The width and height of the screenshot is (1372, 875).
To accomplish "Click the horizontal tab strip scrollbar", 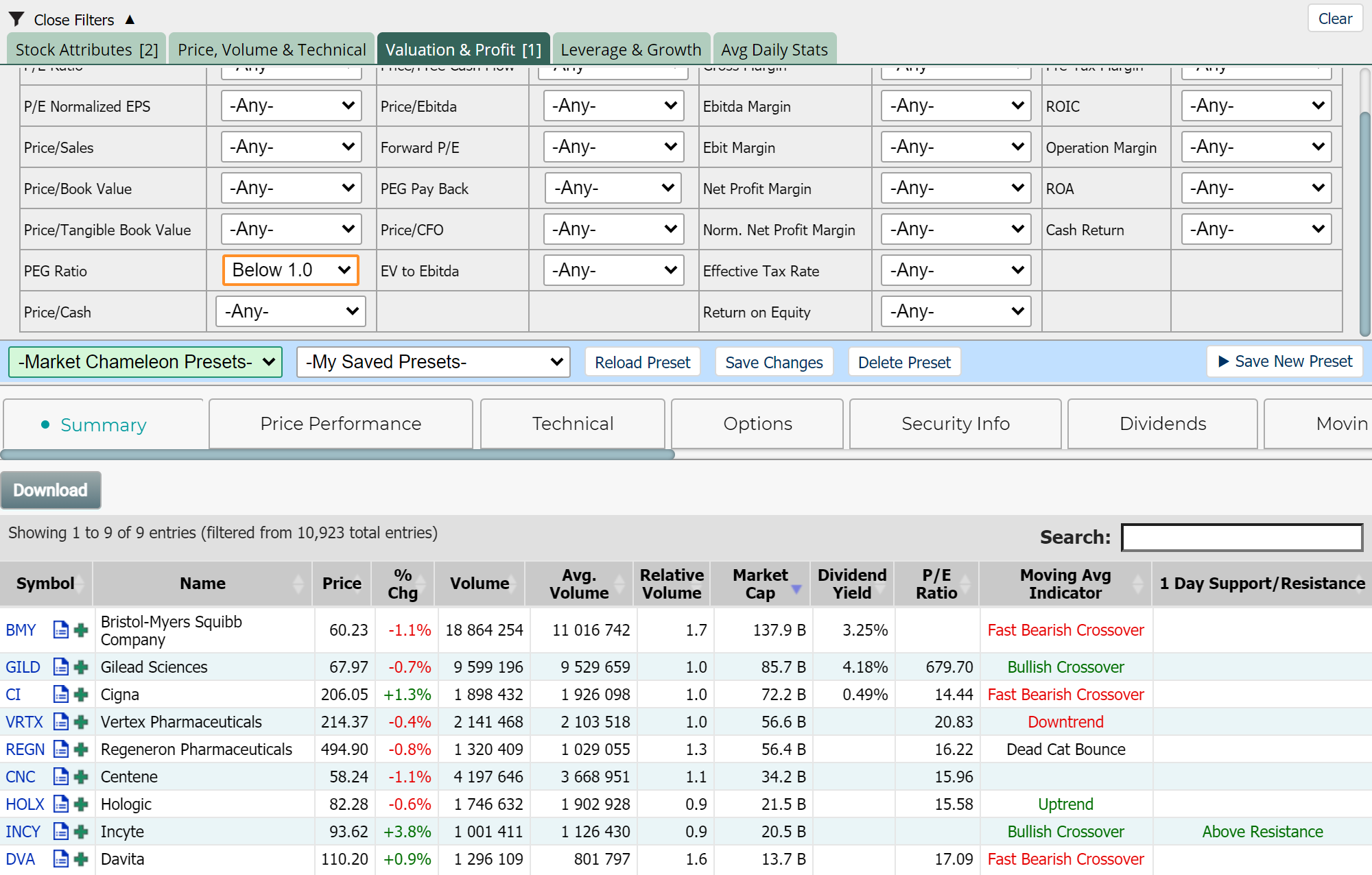I will click(x=338, y=455).
